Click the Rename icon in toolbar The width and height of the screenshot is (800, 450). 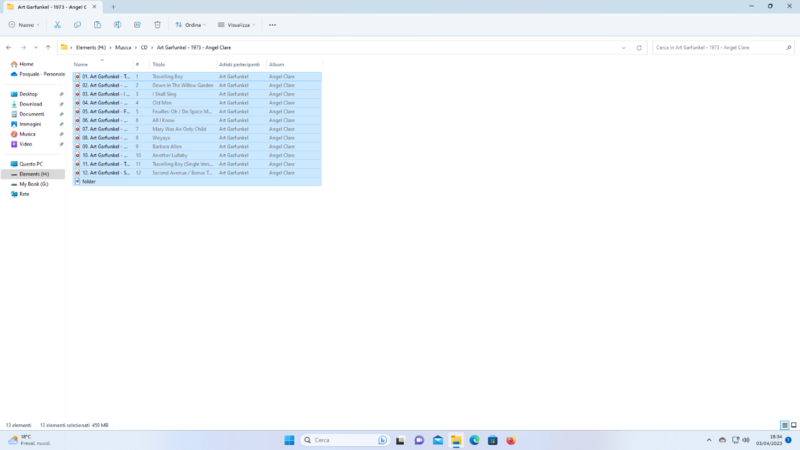(x=117, y=24)
